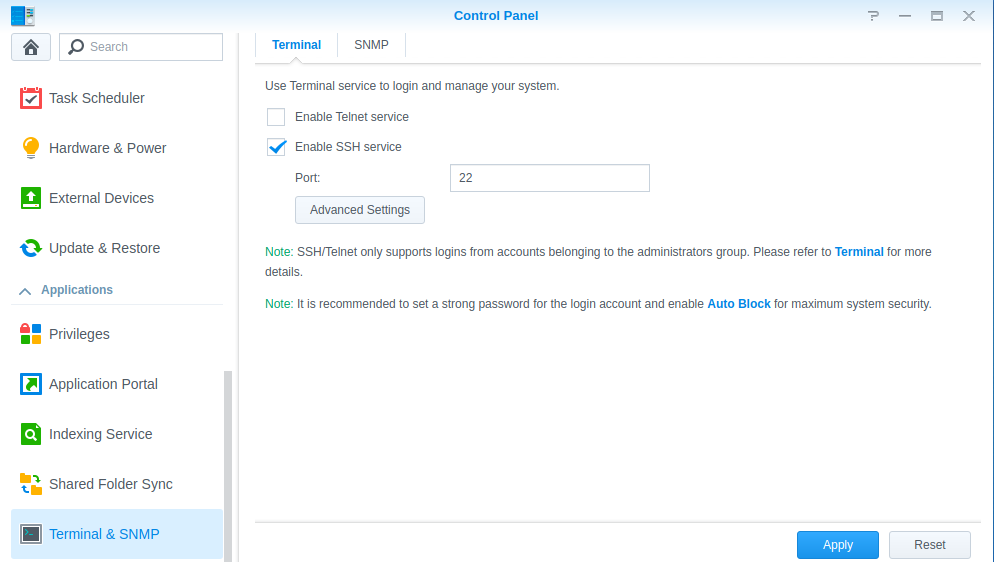Select the Terminal tab
This screenshot has width=994, height=562.
coord(297,45)
